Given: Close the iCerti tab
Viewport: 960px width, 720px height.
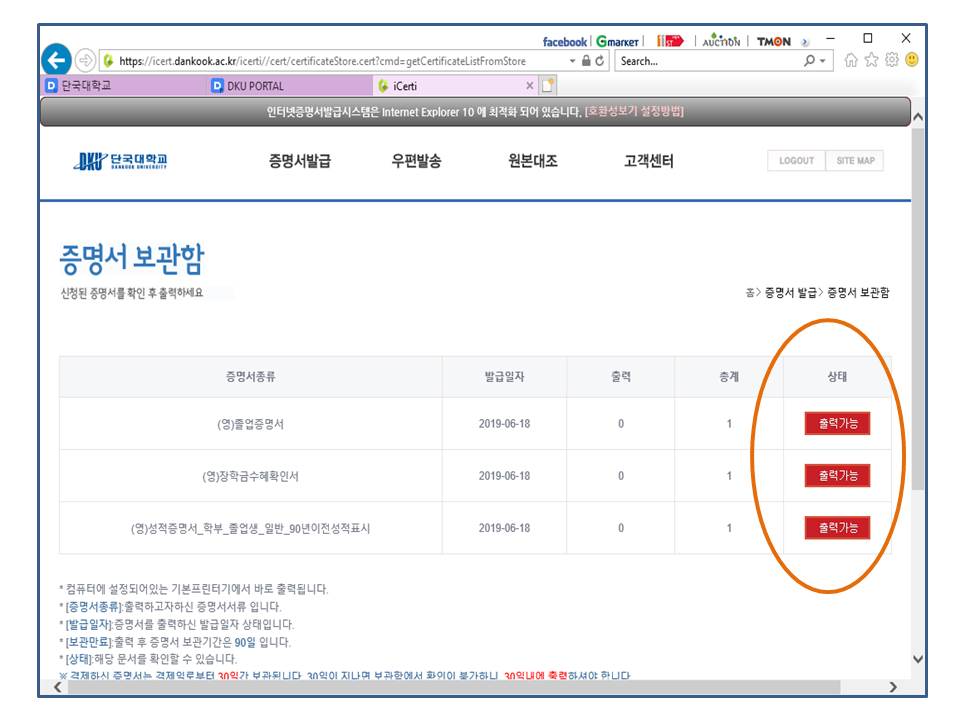Looking at the screenshot, I should tap(530, 86).
